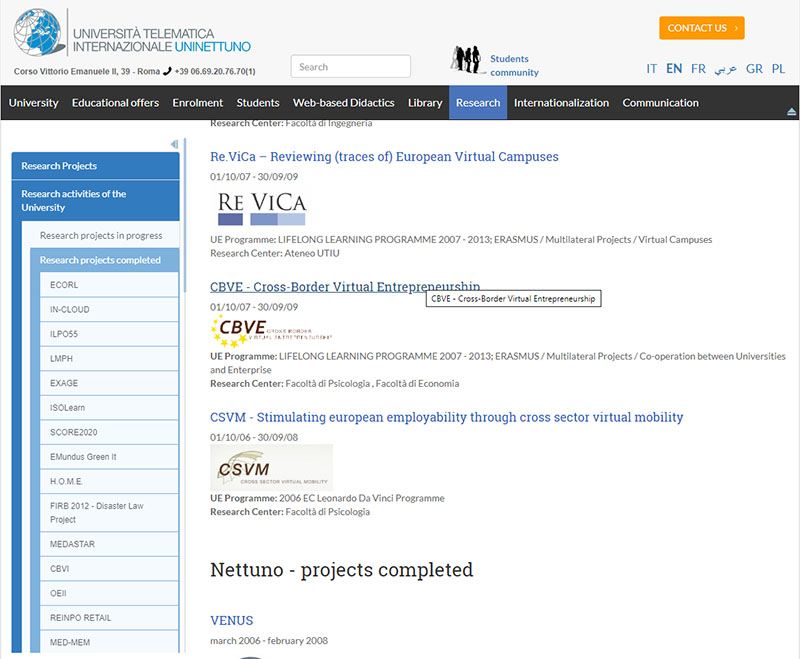The width and height of the screenshot is (800, 659).
Task: Click the eject icon in the navigation bar
Action: (x=791, y=110)
